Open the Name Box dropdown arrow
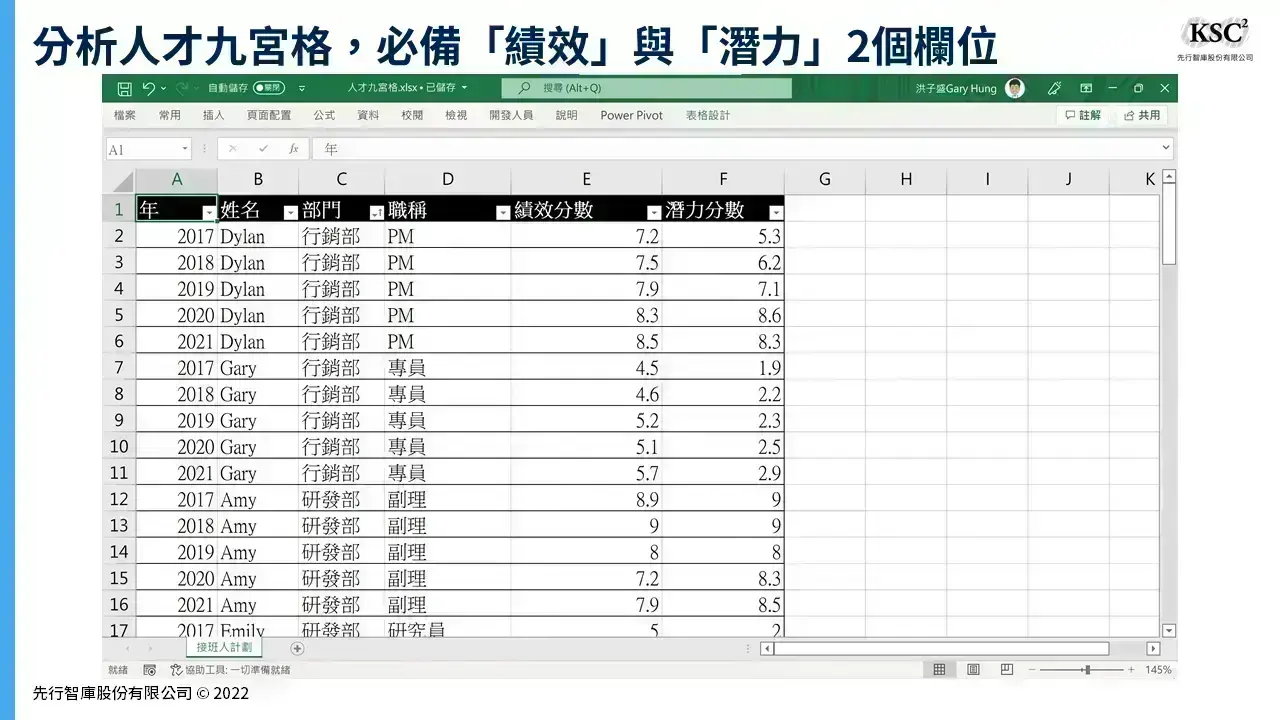The image size is (1280, 720). coord(184,149)
